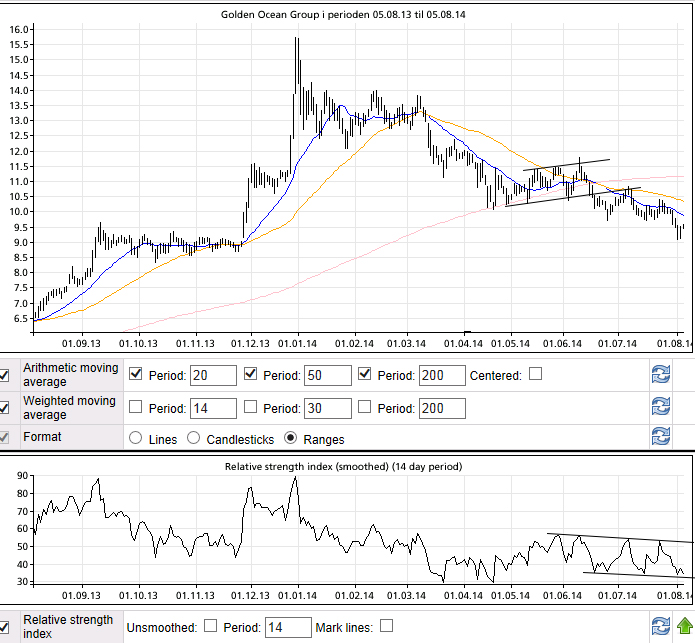Screen dimensions: 695x643
Task: Enable the Centered checkbox
Action: (536, 374)
